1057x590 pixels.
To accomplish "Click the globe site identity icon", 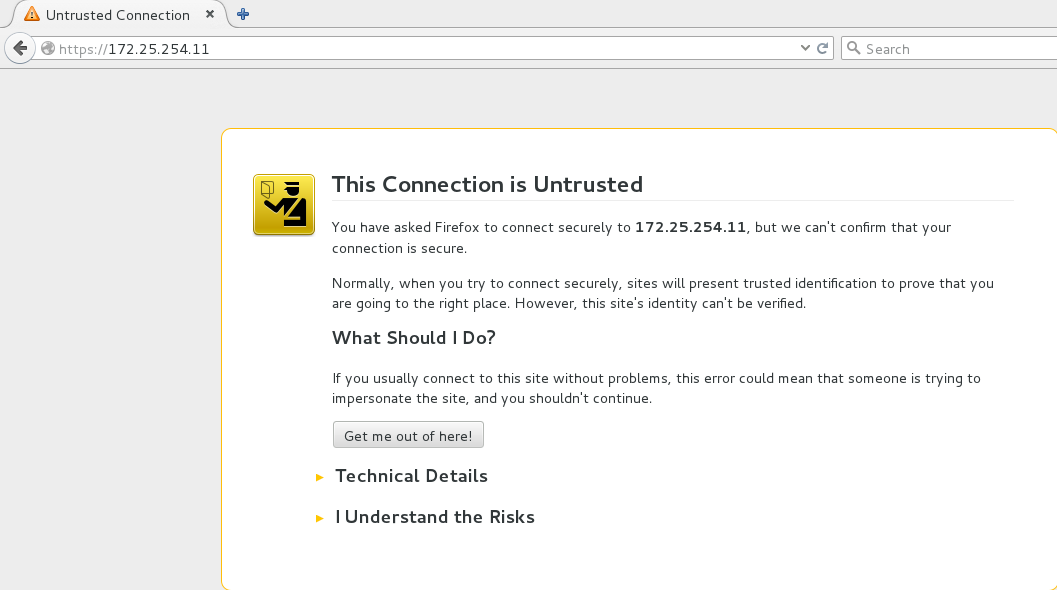I will click(48, 49).
